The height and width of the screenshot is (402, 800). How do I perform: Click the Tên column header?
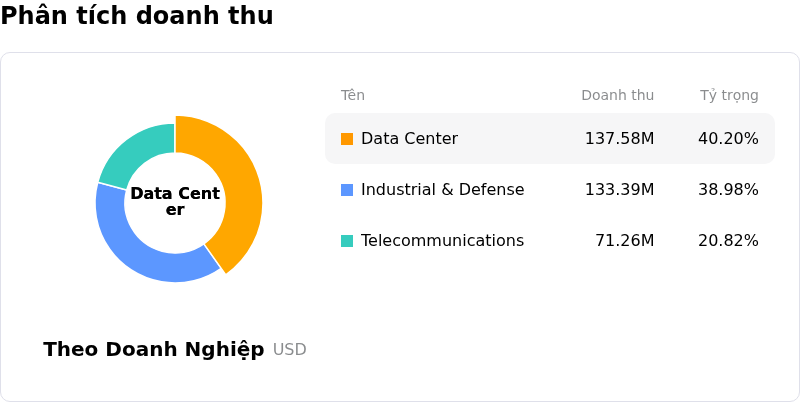pos(353,95)
